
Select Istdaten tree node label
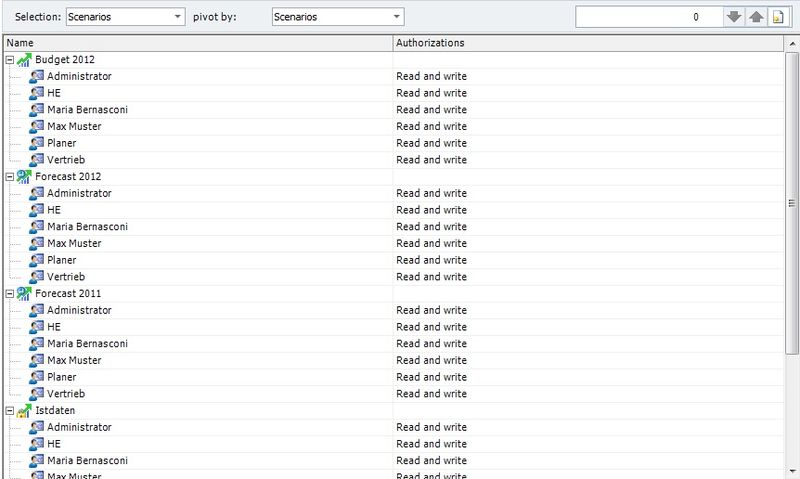[55, 410]
